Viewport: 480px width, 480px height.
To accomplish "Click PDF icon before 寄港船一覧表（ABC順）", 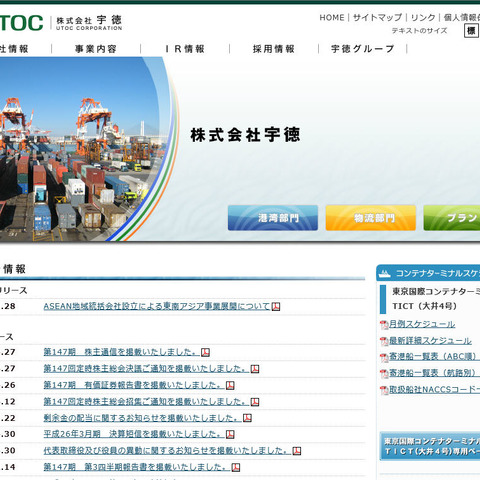I will [384, 357].
